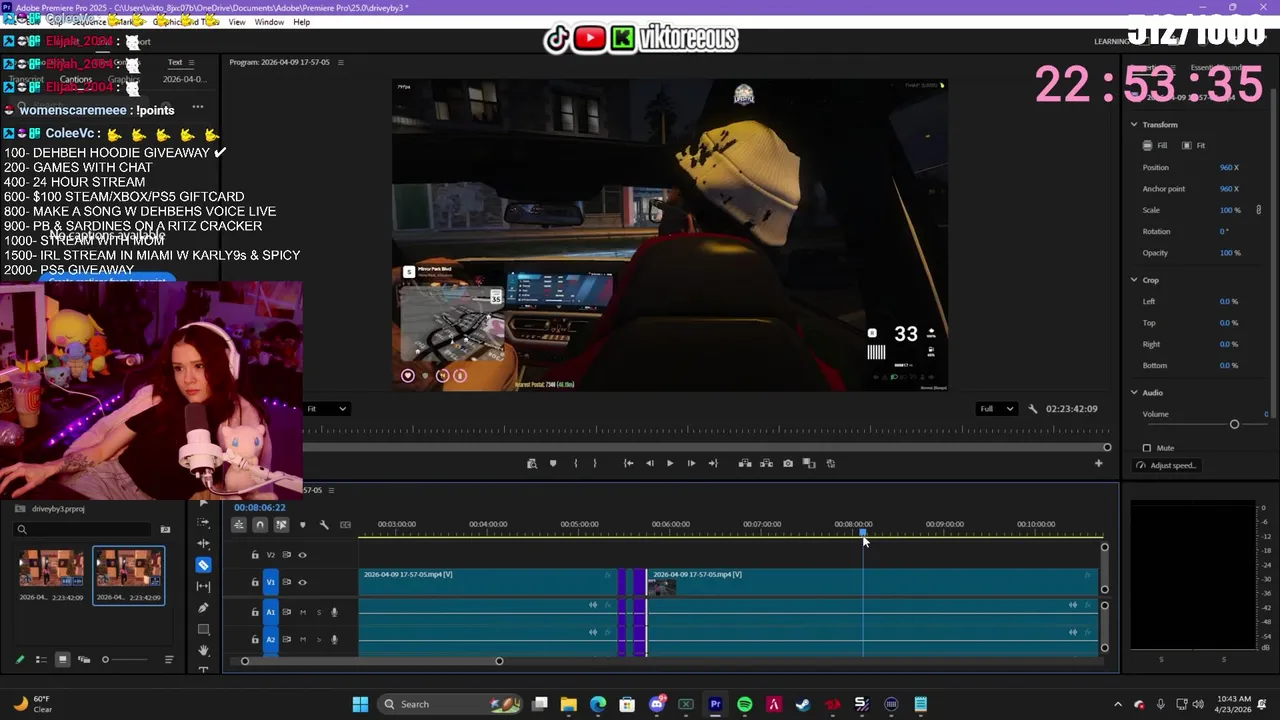Screen dimensions: 1280x720
Task: Click the Fill button under Transform
Action: [x=1155, y=146]
